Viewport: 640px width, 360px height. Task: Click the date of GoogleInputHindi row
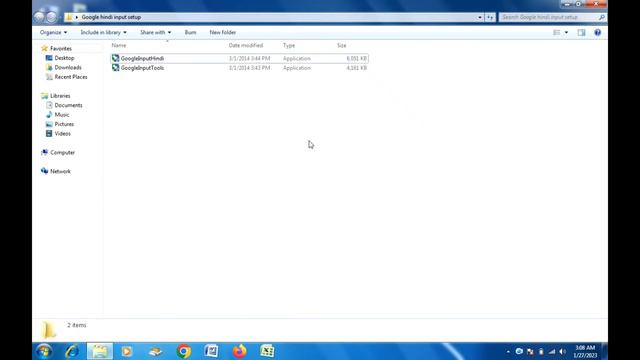pyautogui.click(x=249, y=58)
